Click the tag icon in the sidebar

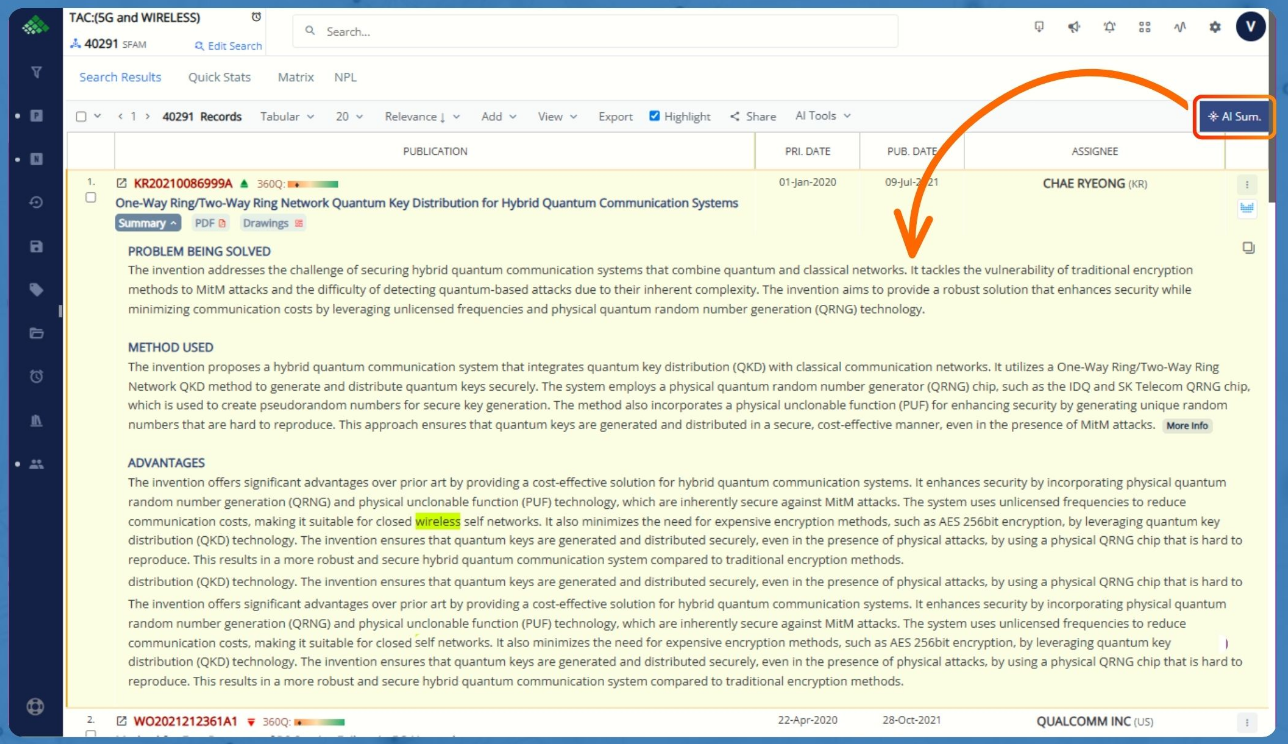click(x=36, y=290)
